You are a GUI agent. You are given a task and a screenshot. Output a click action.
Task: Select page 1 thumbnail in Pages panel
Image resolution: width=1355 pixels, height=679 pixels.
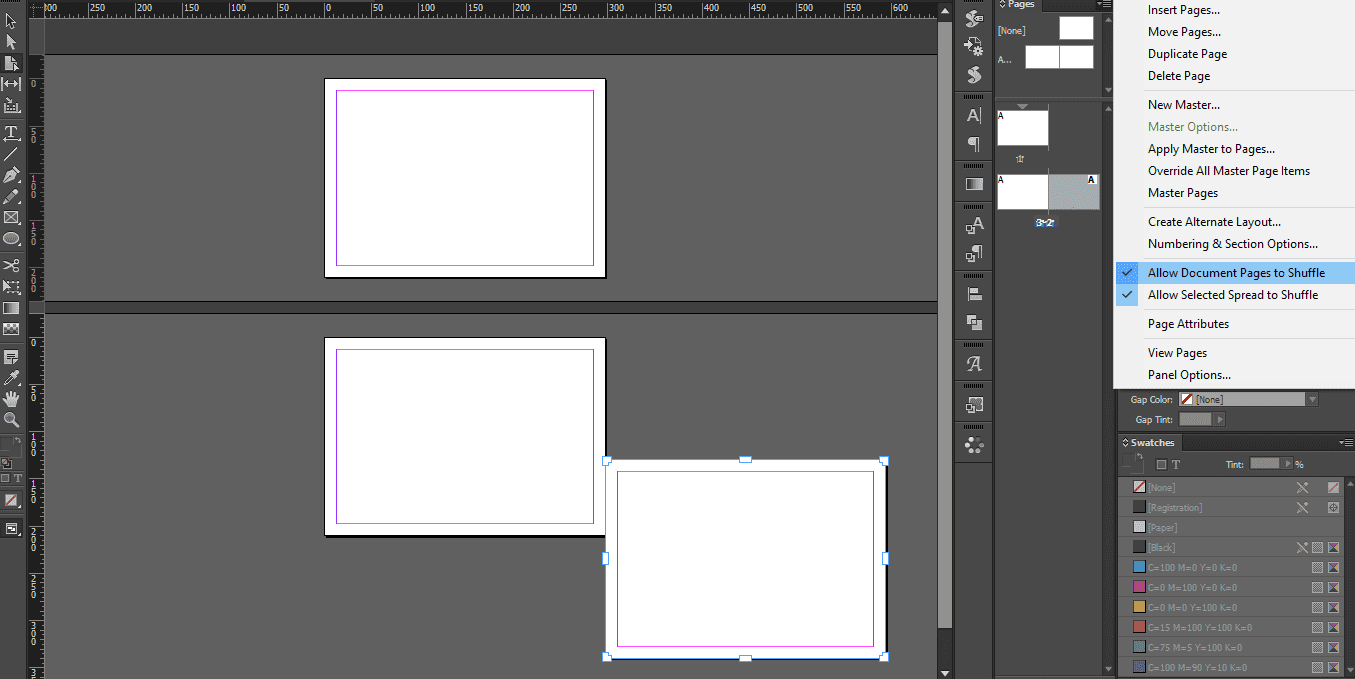pos(1023,128)
